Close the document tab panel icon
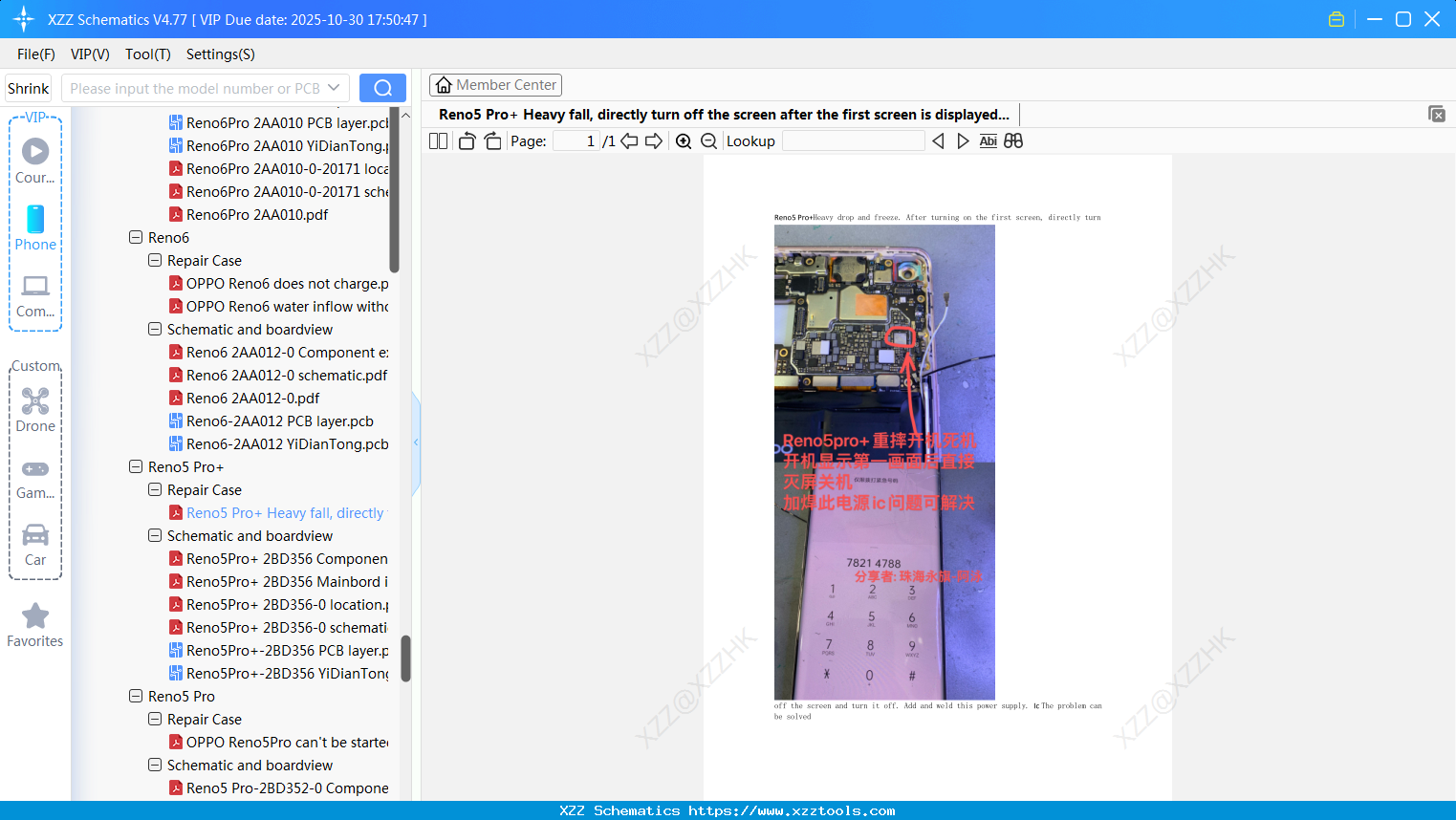Image resolution: width=1456 pixels, height=820 pixels. pos(1437,115)
